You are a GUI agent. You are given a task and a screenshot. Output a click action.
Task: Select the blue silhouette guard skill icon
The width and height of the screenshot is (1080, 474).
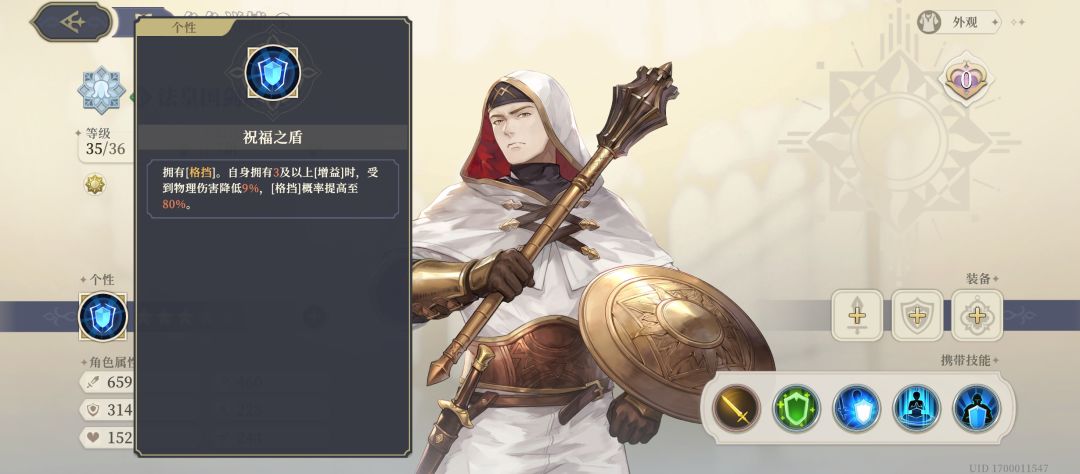click(977, 409)
